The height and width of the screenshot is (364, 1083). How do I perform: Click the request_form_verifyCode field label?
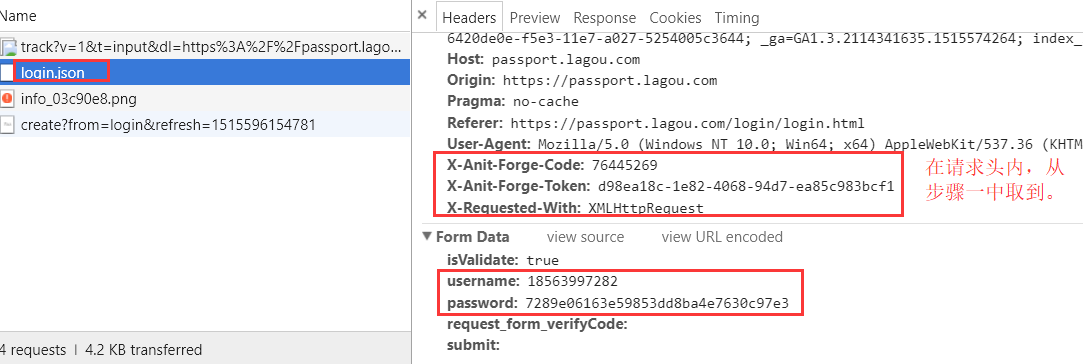coord(537,324)
